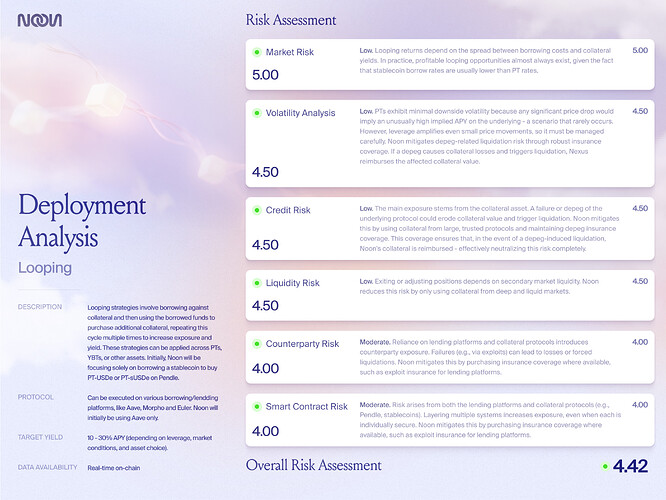The image size is (666, 500).
Task: Click the PROTOCOL label
Action: coord(36,397)
